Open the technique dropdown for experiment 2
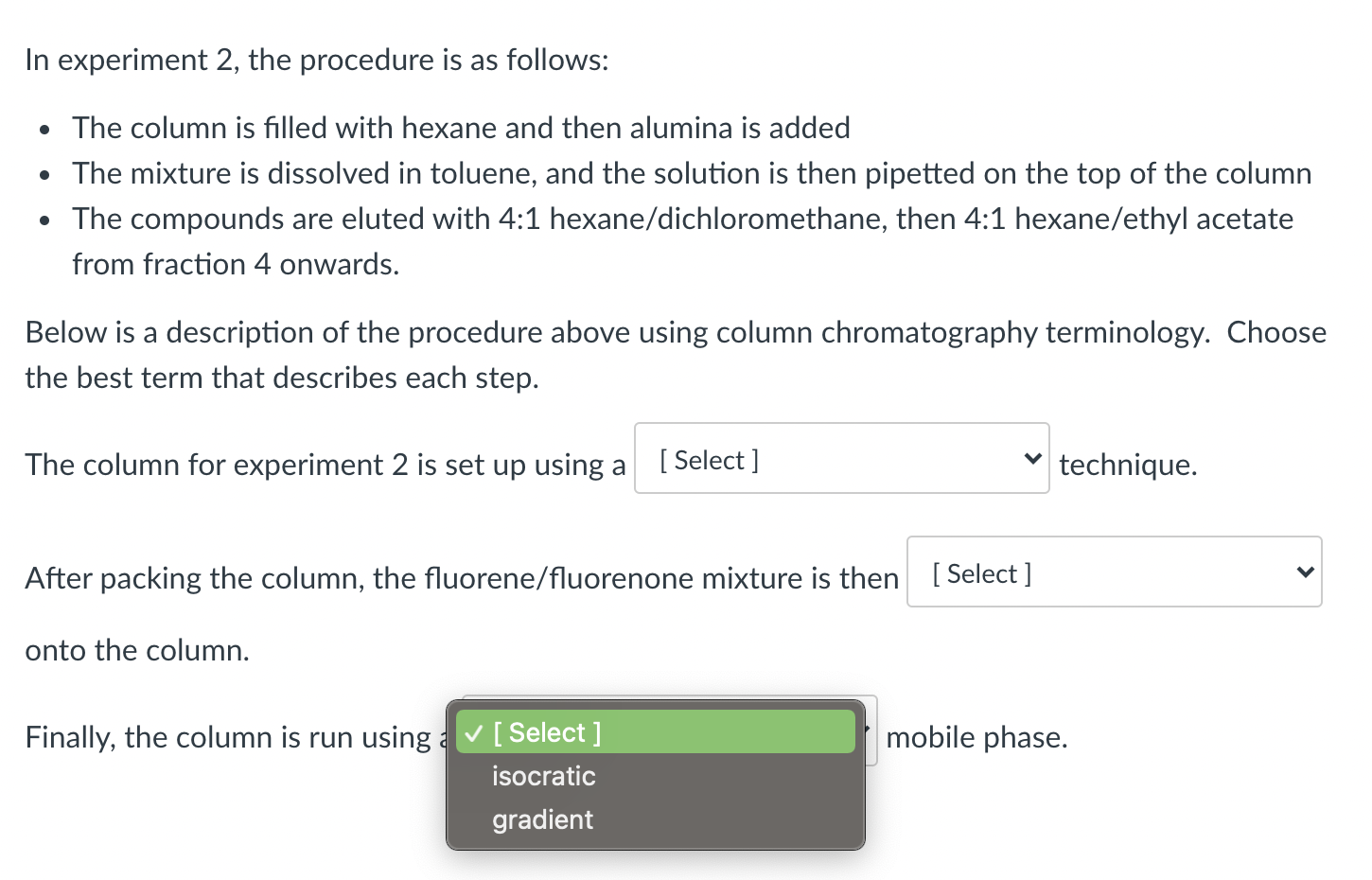 (x=840, y=458)
